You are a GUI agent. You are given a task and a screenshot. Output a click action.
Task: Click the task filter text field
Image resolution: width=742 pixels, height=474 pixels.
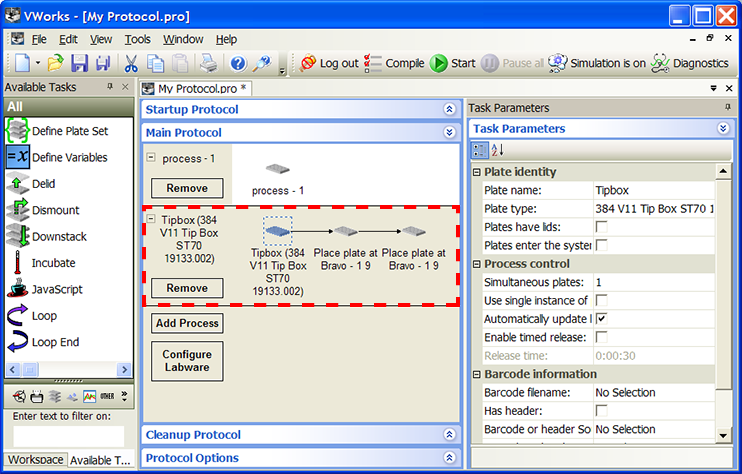click(x=68, y=436)
